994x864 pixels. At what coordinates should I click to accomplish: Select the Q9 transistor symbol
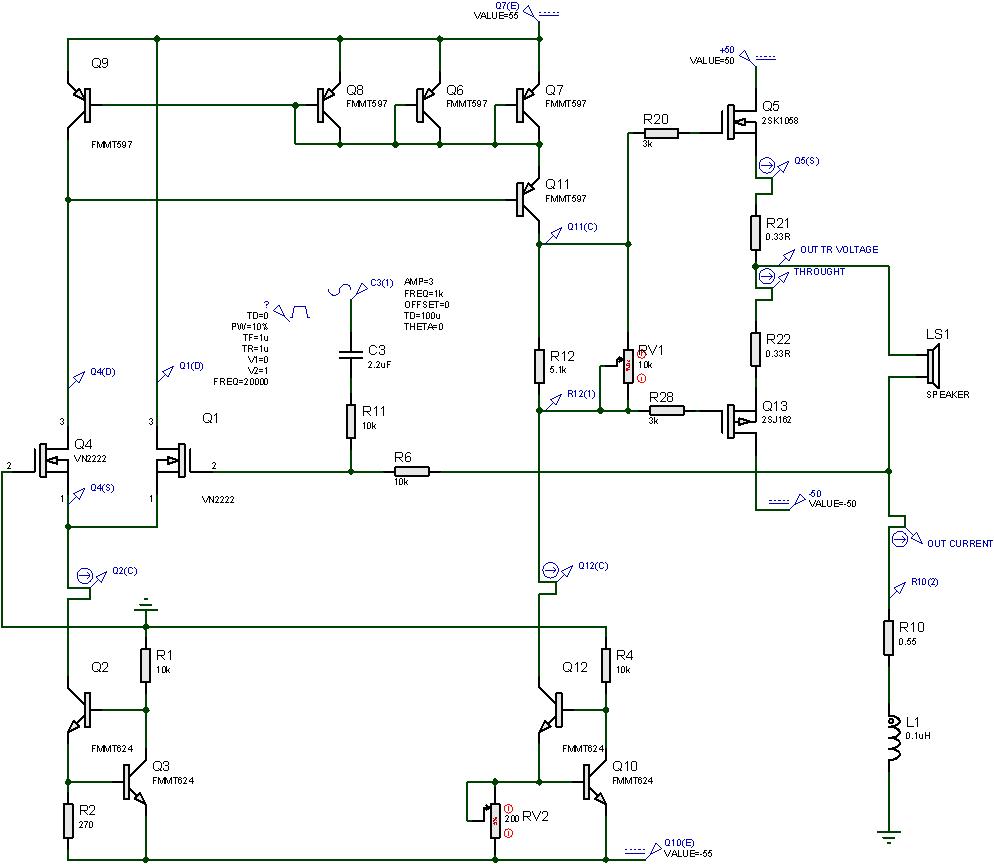point(80,105)
